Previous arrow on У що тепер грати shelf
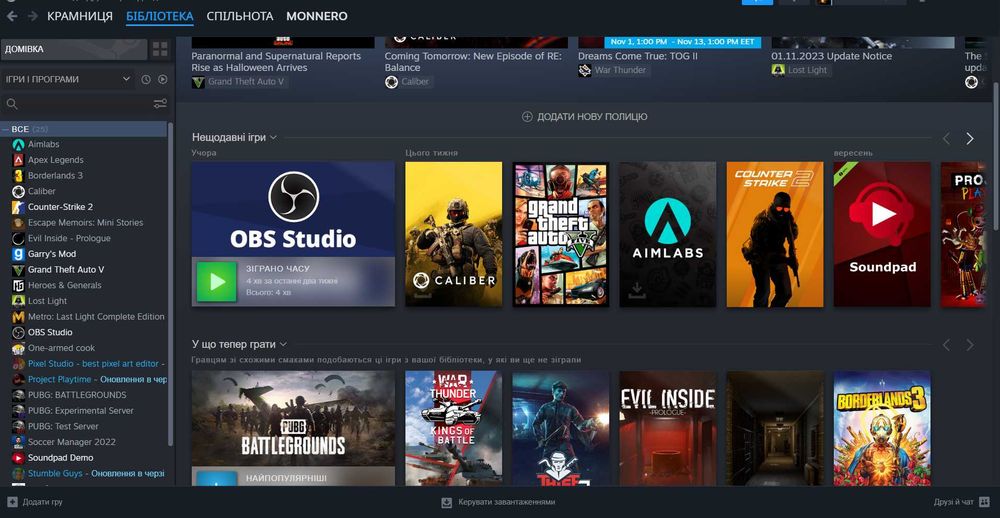 point(946,345)
